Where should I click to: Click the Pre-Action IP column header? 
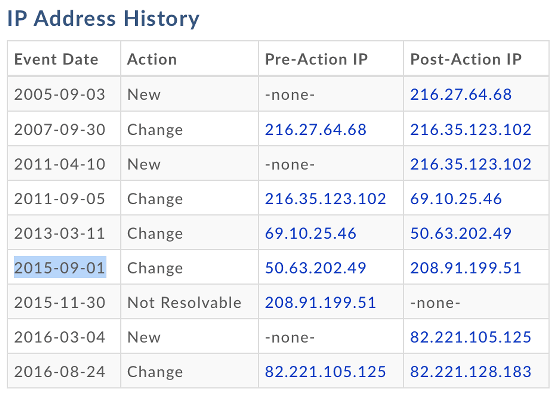(x=316, y=59)
